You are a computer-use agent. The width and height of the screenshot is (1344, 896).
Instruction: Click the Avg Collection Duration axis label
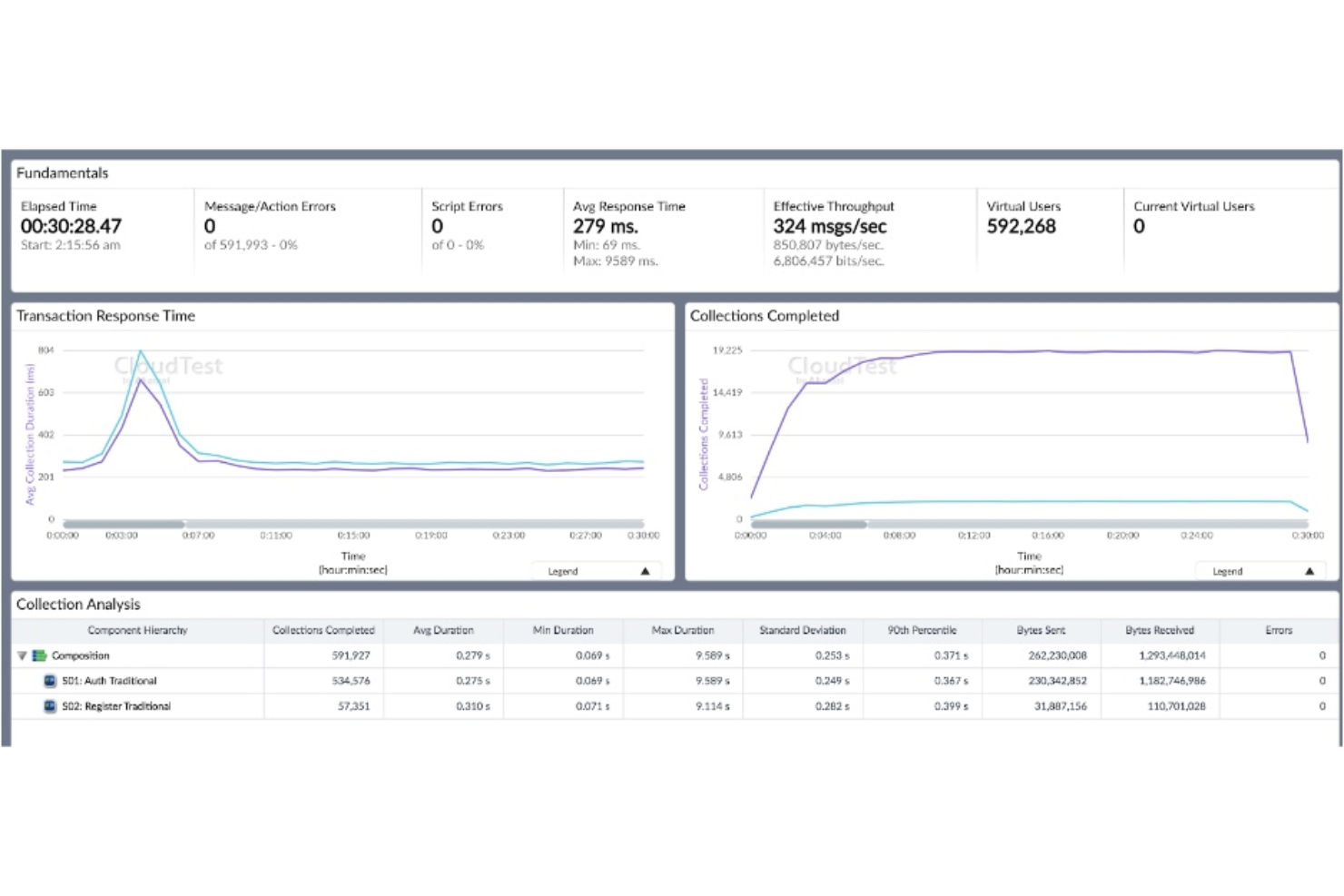pyautogui.click(x=30, y=427)
